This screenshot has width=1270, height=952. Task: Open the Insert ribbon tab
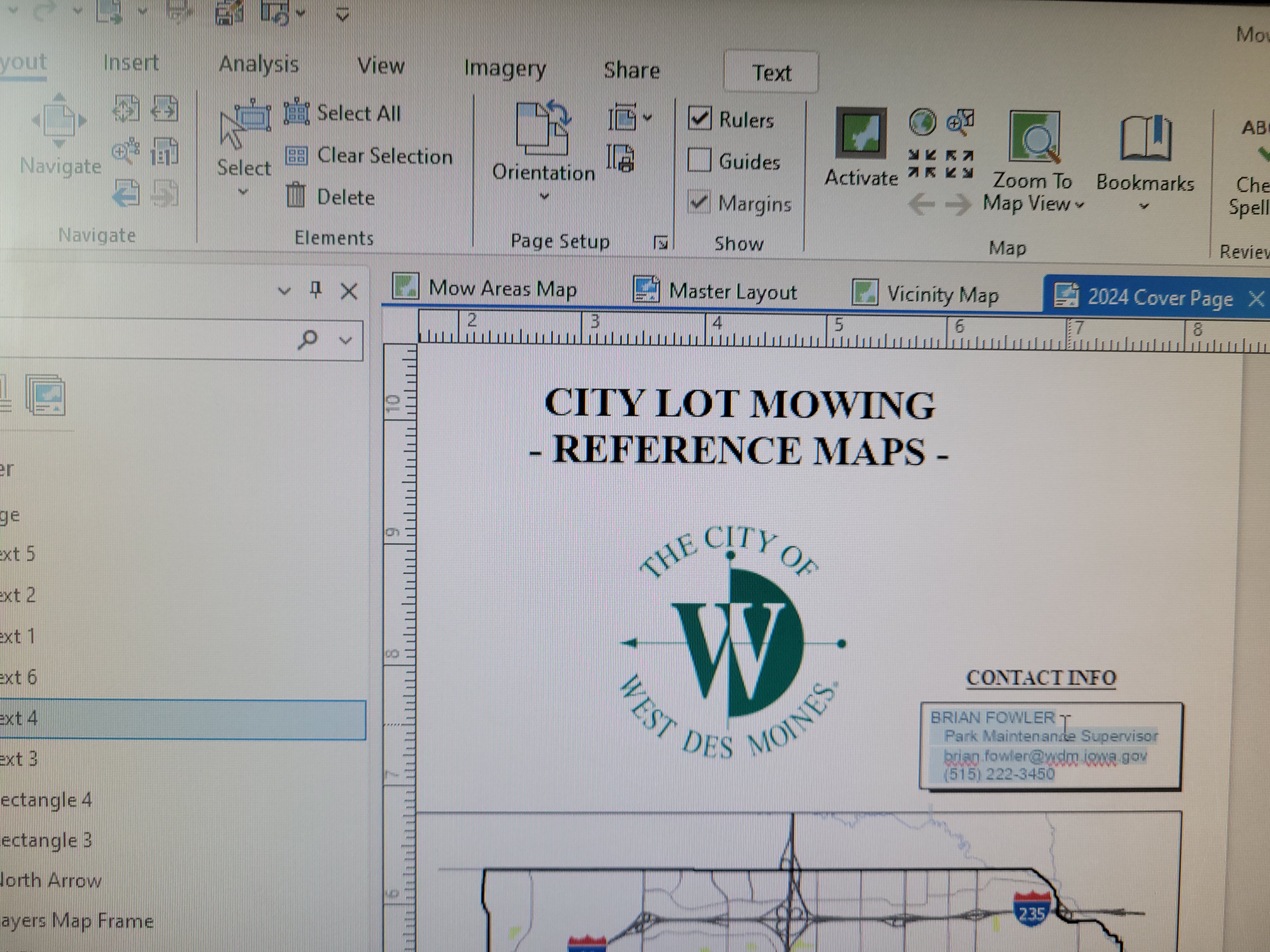(131, 63)
